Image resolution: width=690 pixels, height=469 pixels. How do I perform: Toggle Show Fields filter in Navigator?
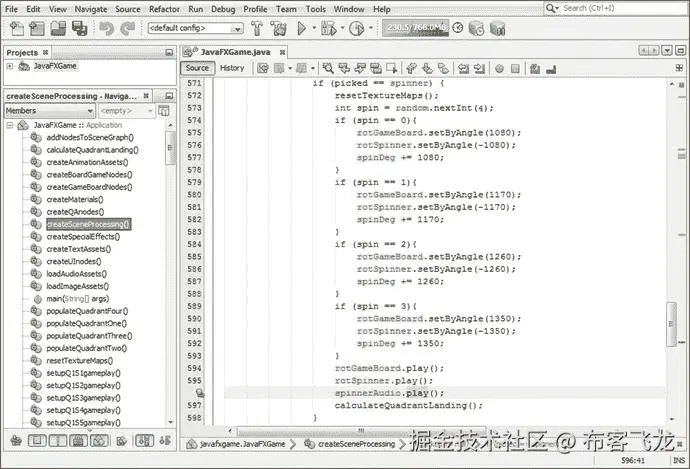pos(37,440)
